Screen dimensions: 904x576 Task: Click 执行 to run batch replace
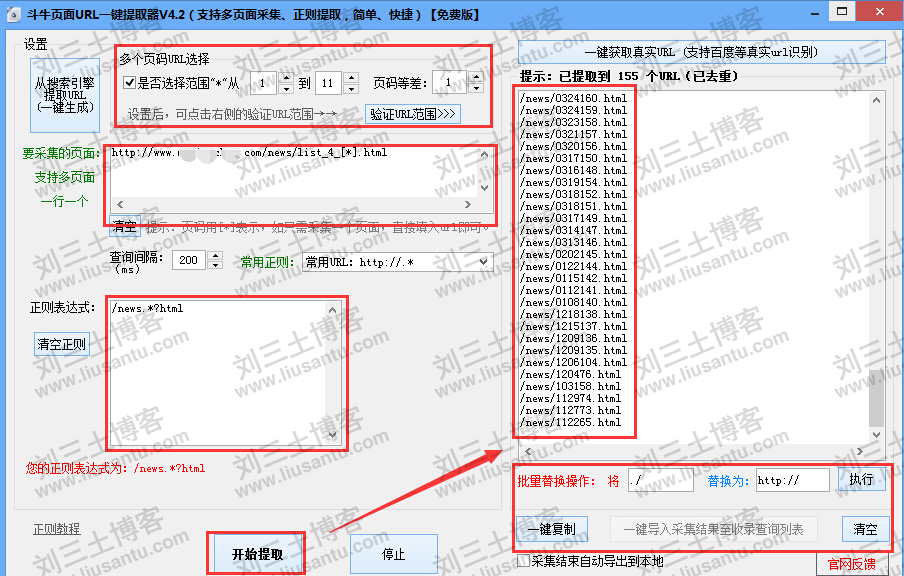coord(861,480)
